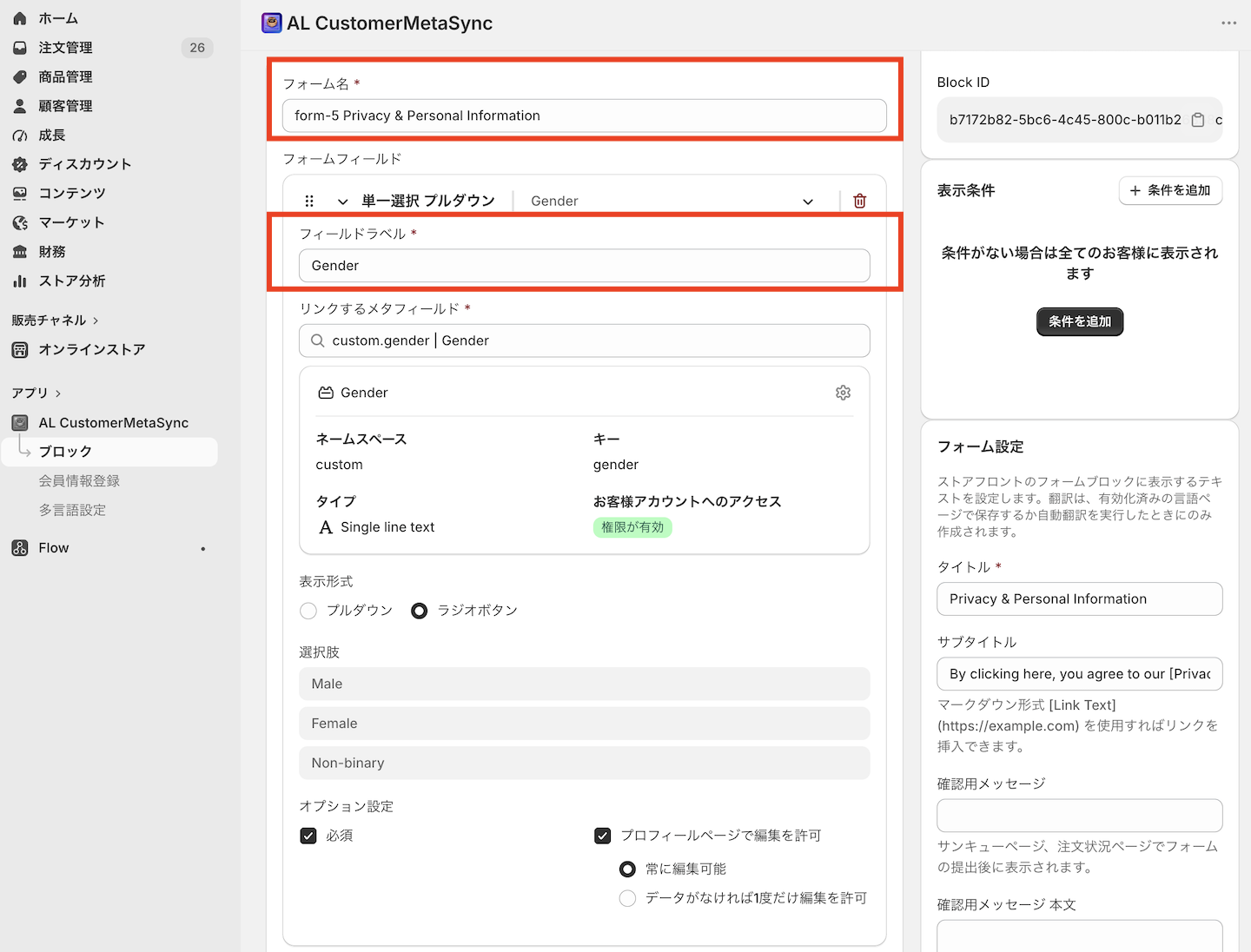Click the Home icon in the sidebar
Image resolution: width=1251 pixels, height=952 pixels.
click(20, 18)
